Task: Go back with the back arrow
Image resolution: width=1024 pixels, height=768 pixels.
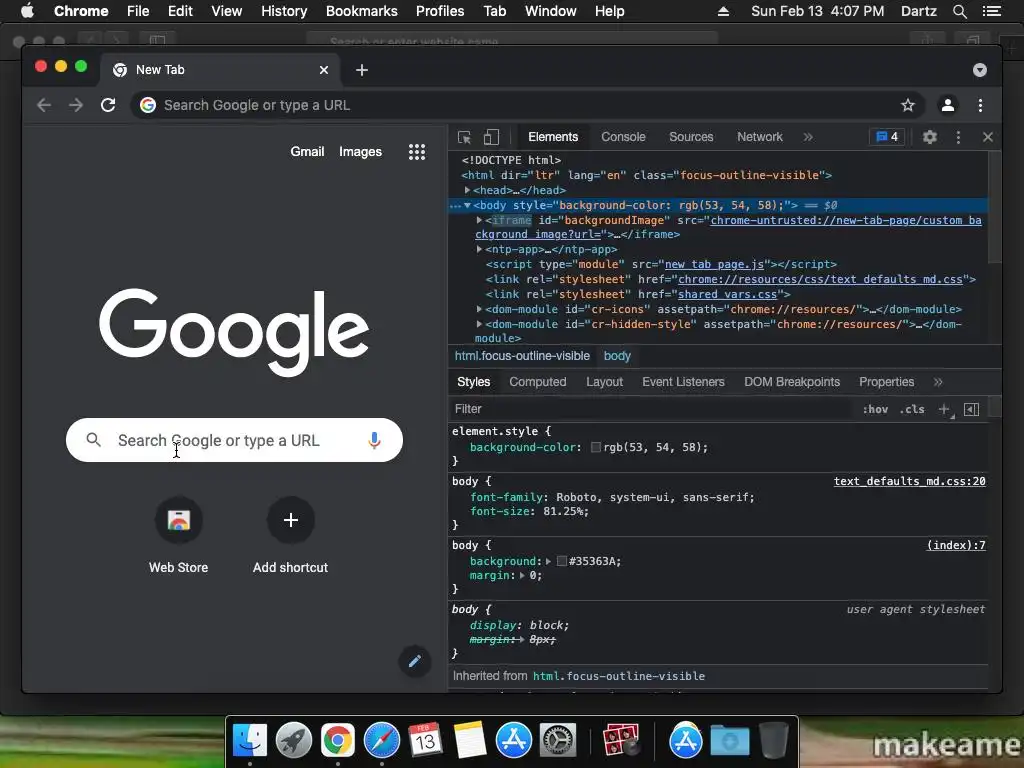Action: pyautogui.click(x=44, y=105)
